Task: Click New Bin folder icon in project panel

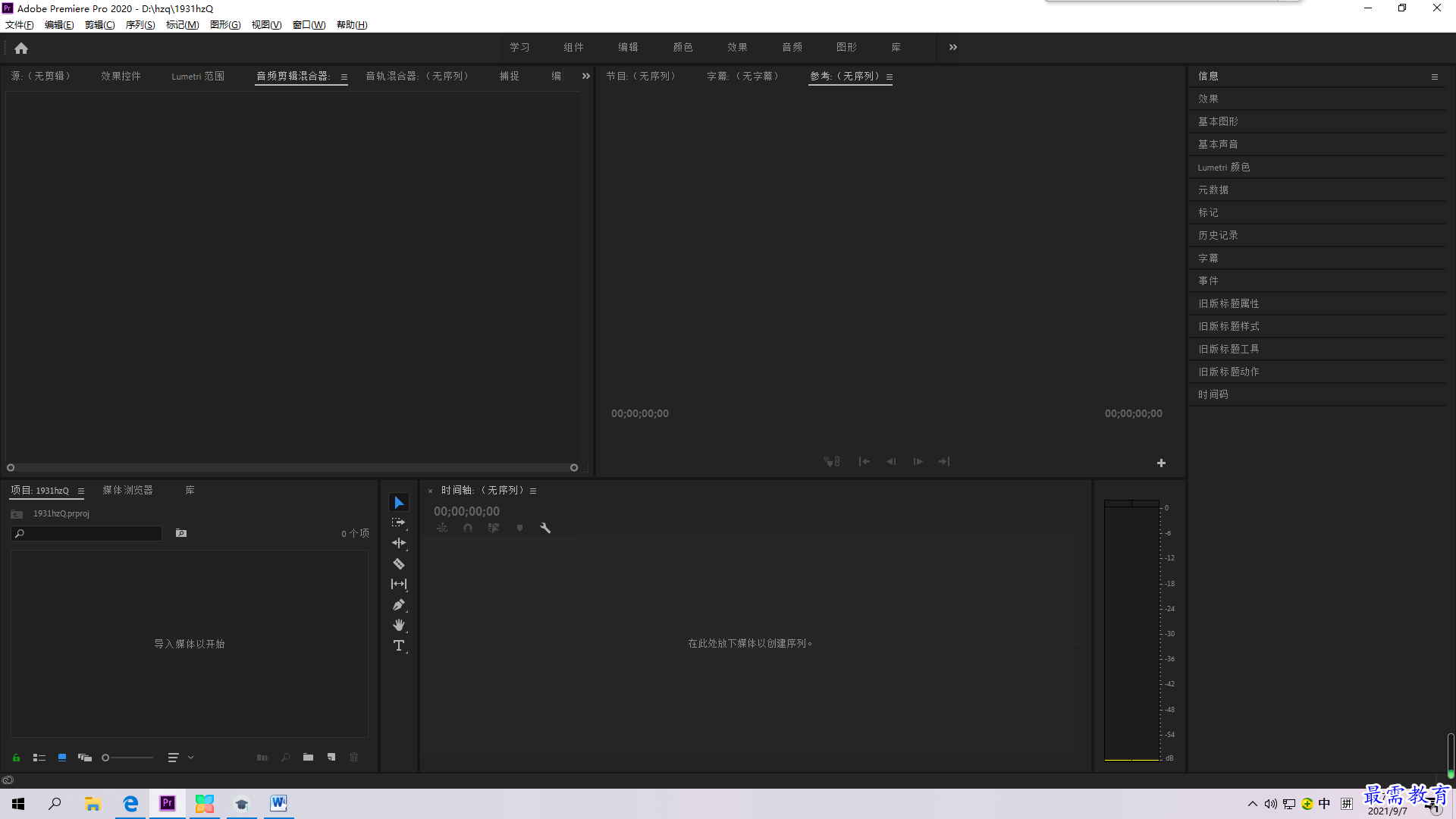Action: [x=308, y=758]
